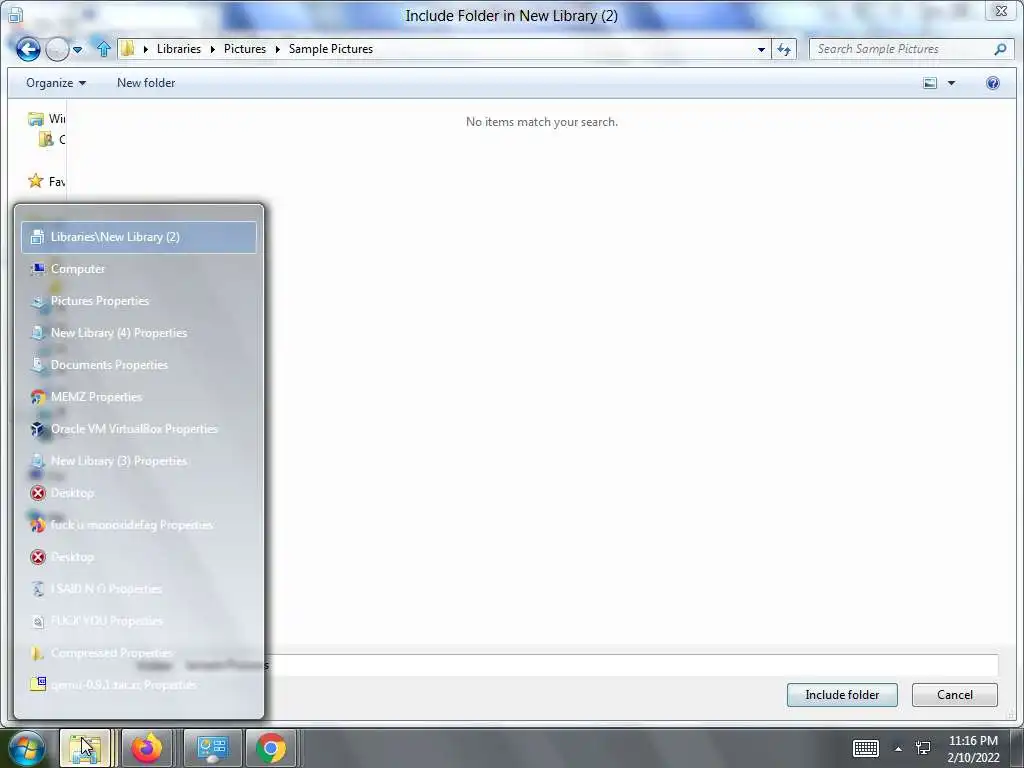Click Libraries in the address breadcrumb
This screenshot has height=768, width=1024.
(178, 49)
